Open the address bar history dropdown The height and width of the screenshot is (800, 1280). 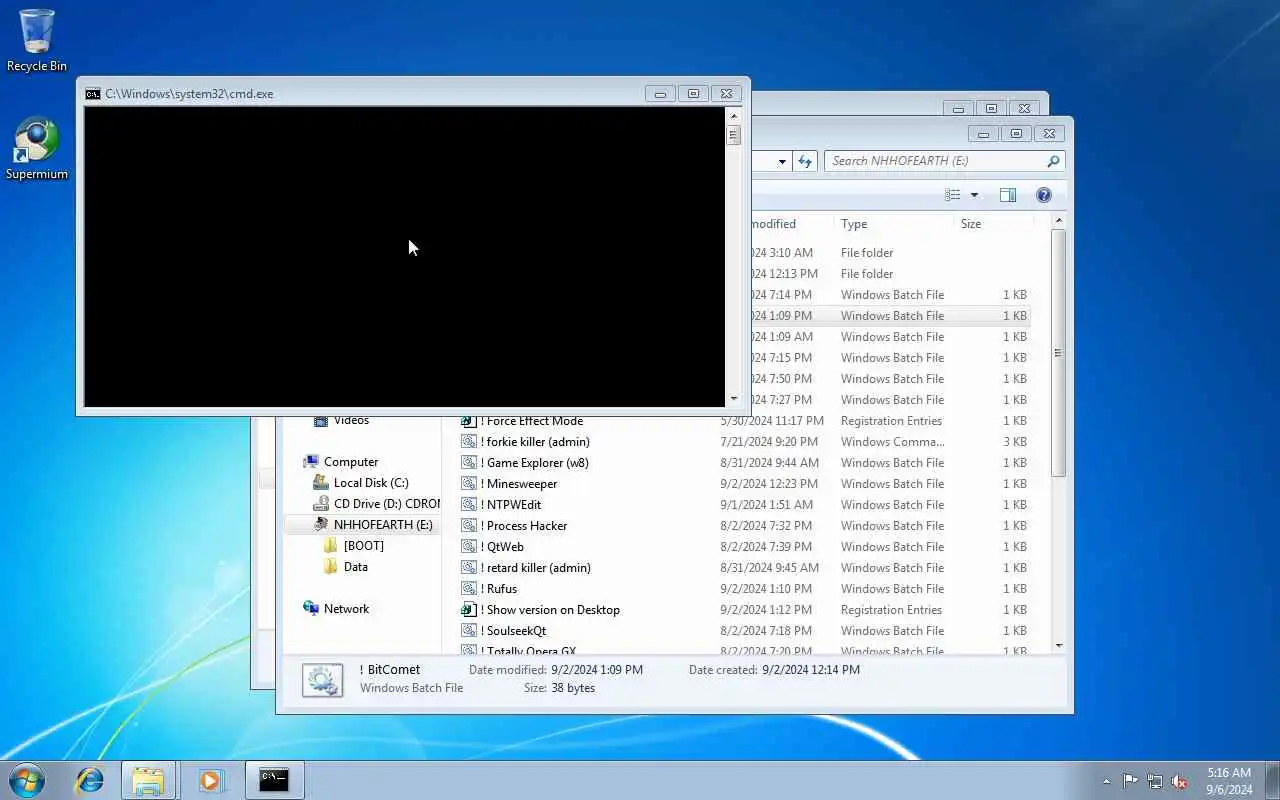click(782, 161)
